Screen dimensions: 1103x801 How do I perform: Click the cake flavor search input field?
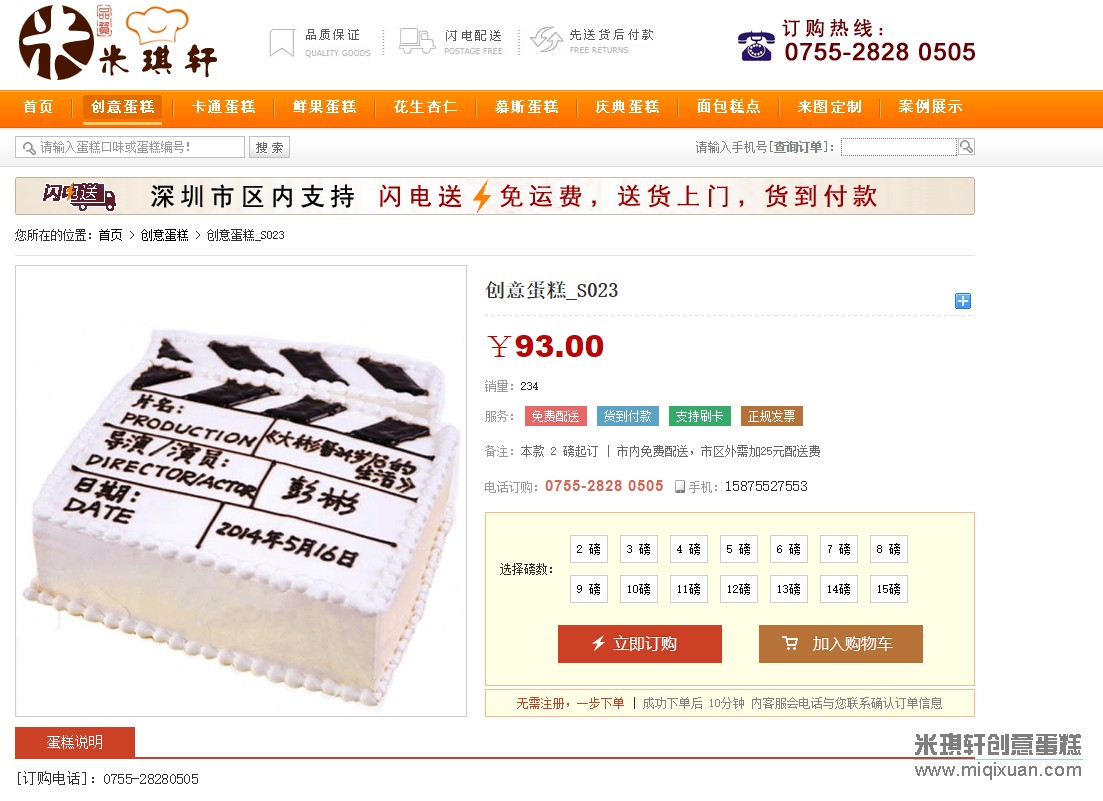tap(130, 147)
